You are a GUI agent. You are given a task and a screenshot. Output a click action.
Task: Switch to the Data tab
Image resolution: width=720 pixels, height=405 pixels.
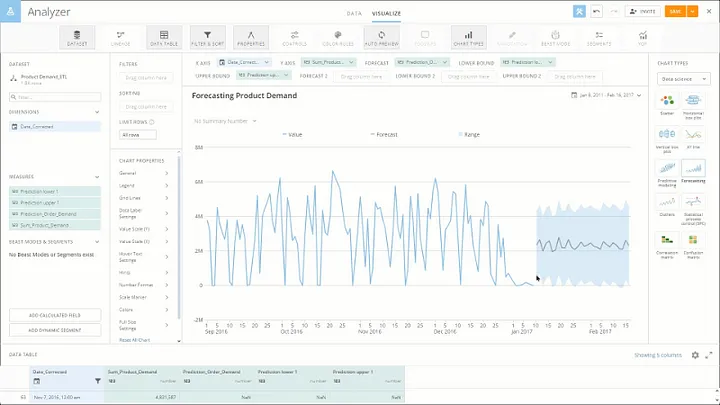[354, 13]
